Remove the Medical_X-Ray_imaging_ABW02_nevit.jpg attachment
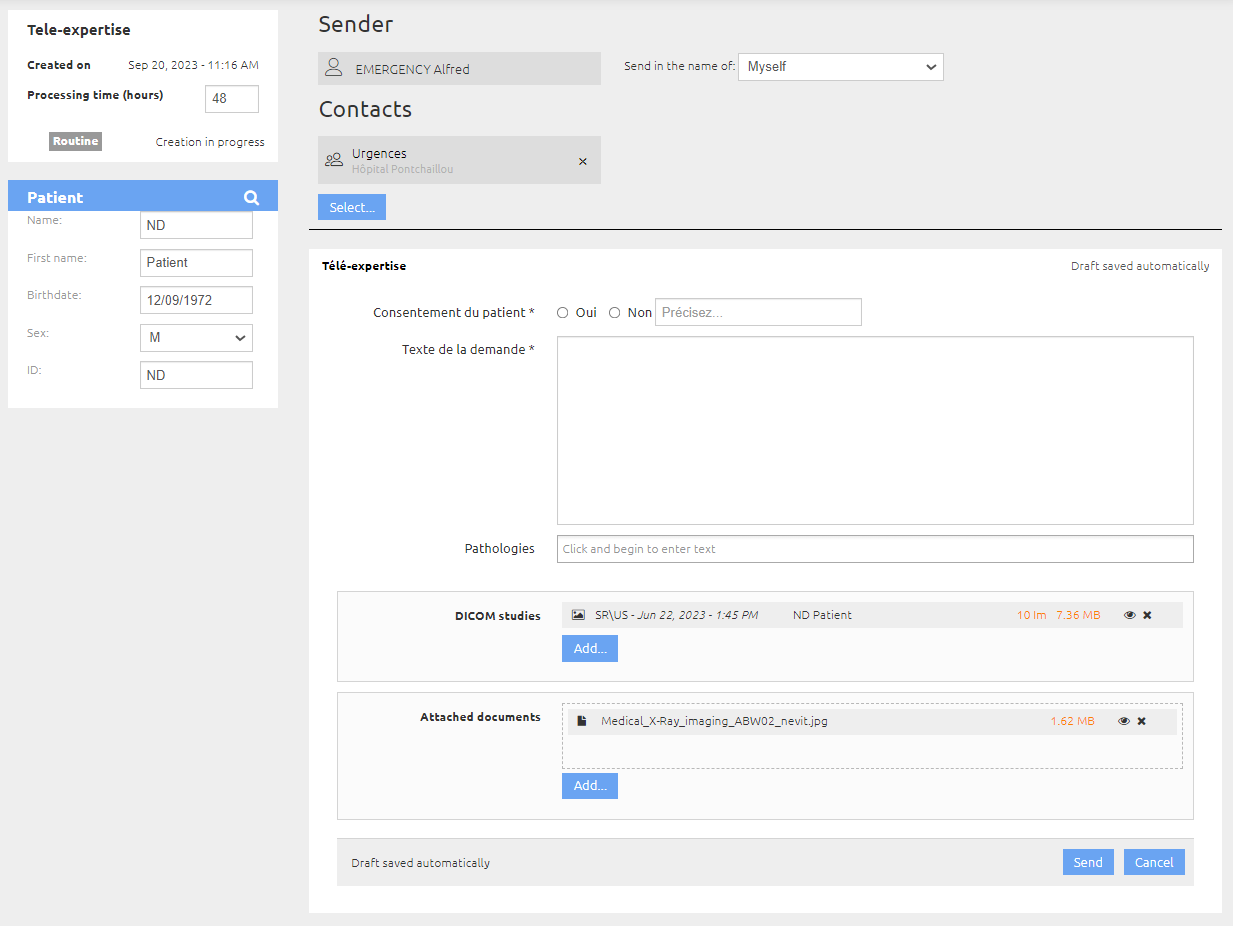This screenshot has height=926, width=1233. click(1141, 721)
